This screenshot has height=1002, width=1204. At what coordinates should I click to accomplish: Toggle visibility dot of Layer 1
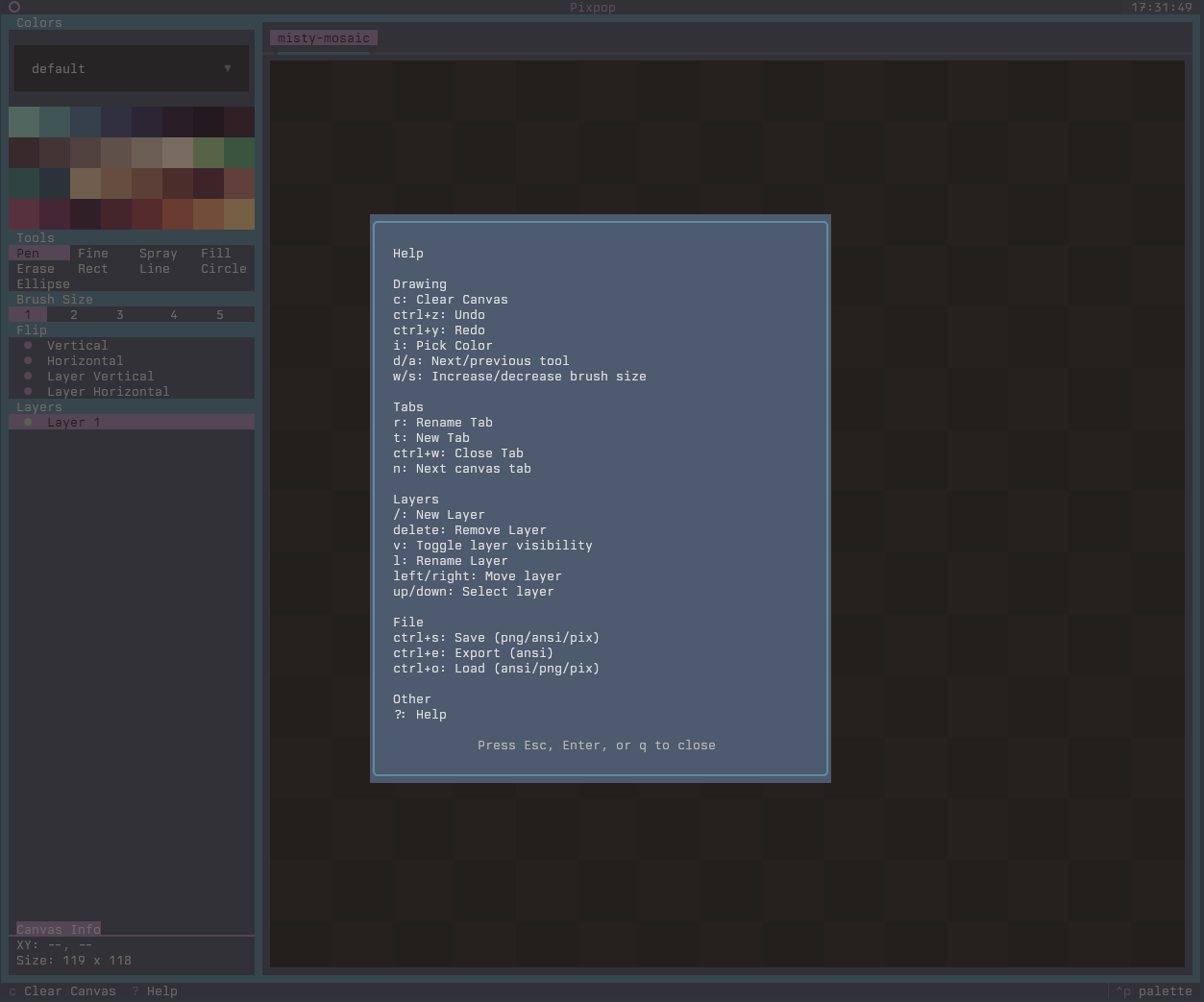(28, 423)
